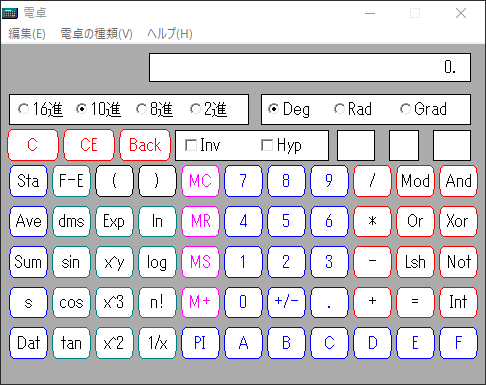
Task: Click the Int integer key
Action: click(458, 302)
